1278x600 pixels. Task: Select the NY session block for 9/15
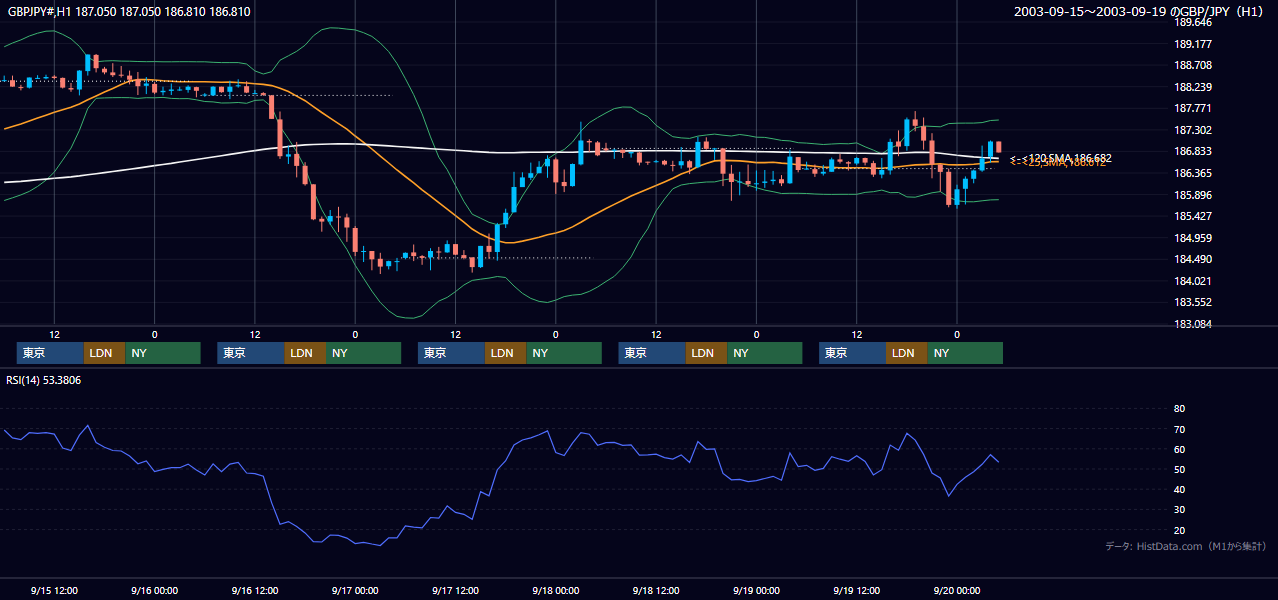163,353
